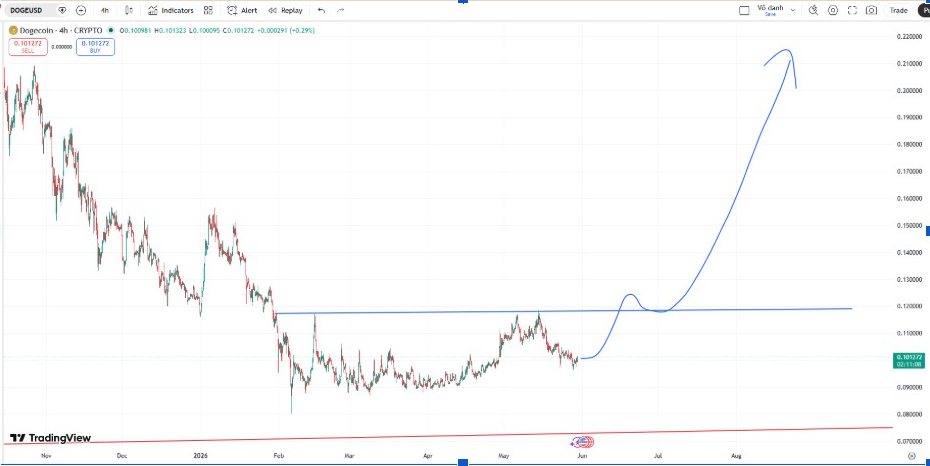Image resolution: width=930 pixels, height=466 pixels.
Task: Click the May label on time axis
Action: 504,456
